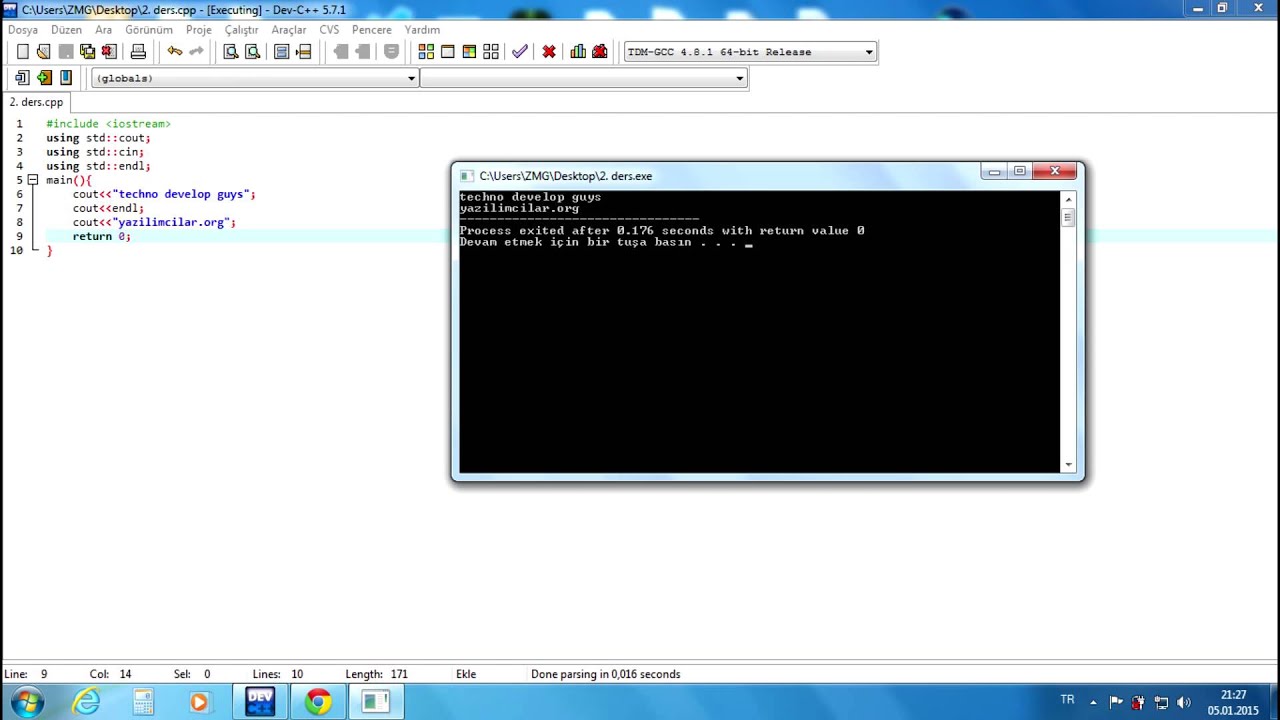Click the Compile & Run icon
The width and height of the screenshot is (1280, 720).
click(469, 52)
